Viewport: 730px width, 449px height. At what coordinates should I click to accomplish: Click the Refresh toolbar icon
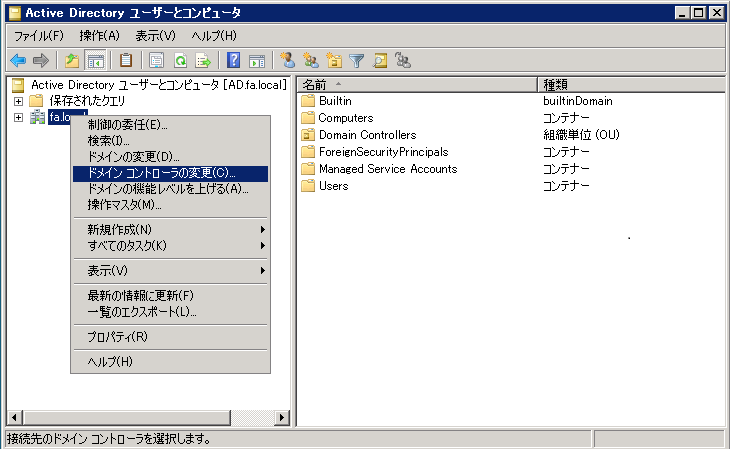[x=180, y=60]
